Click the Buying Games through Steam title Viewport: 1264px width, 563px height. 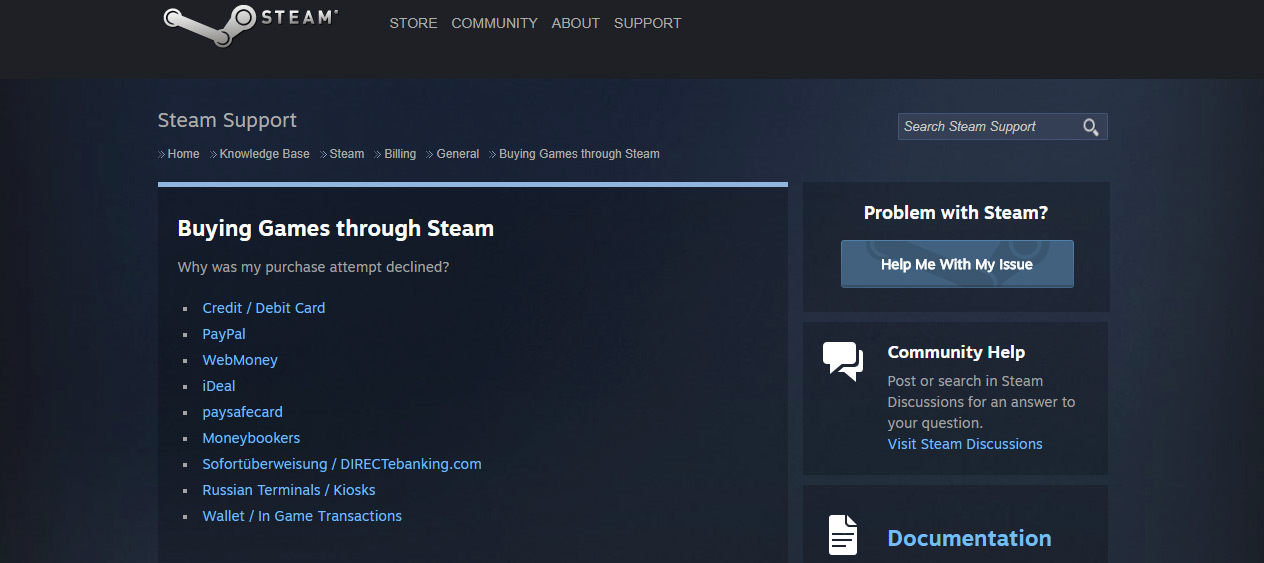coord(336,229)
